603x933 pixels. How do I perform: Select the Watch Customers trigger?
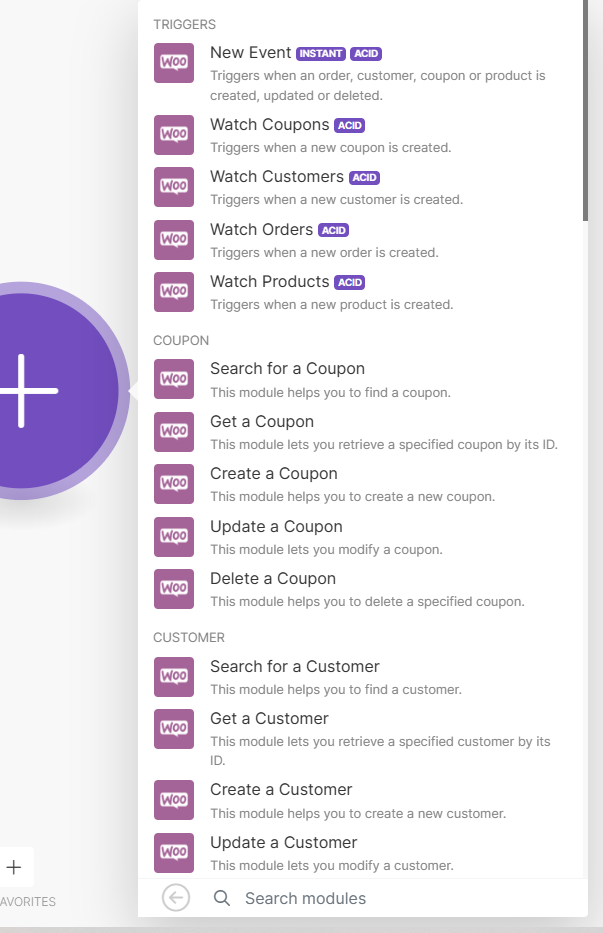click(x=277, y=177)
